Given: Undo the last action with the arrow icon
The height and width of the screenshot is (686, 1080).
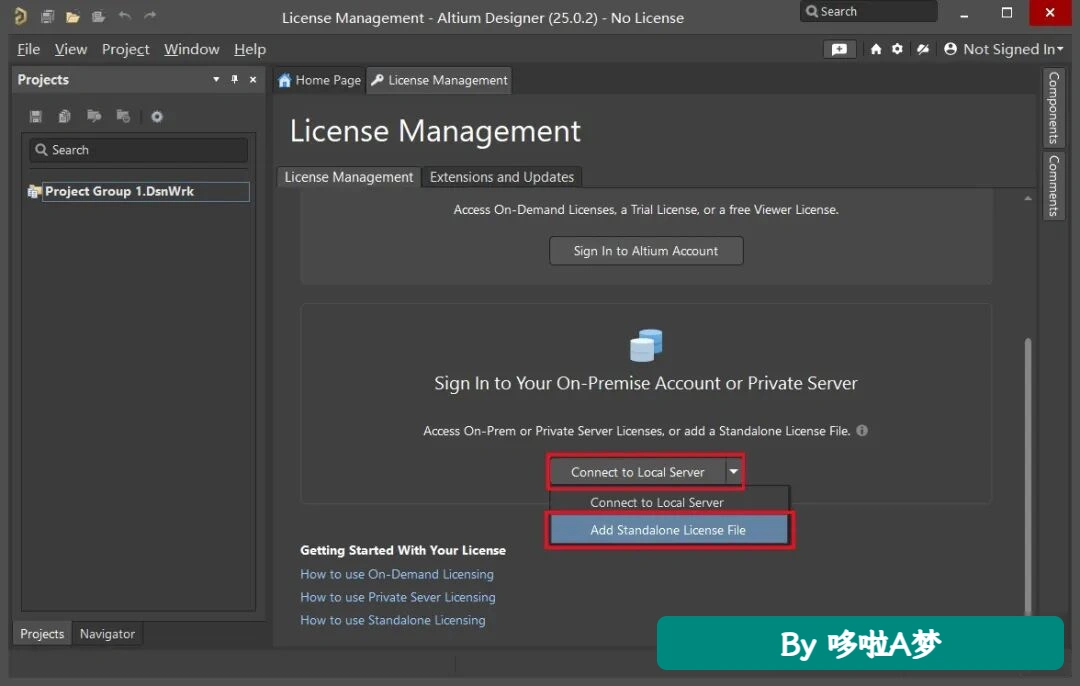Looking at the screenshot, I should pos(125,16).
